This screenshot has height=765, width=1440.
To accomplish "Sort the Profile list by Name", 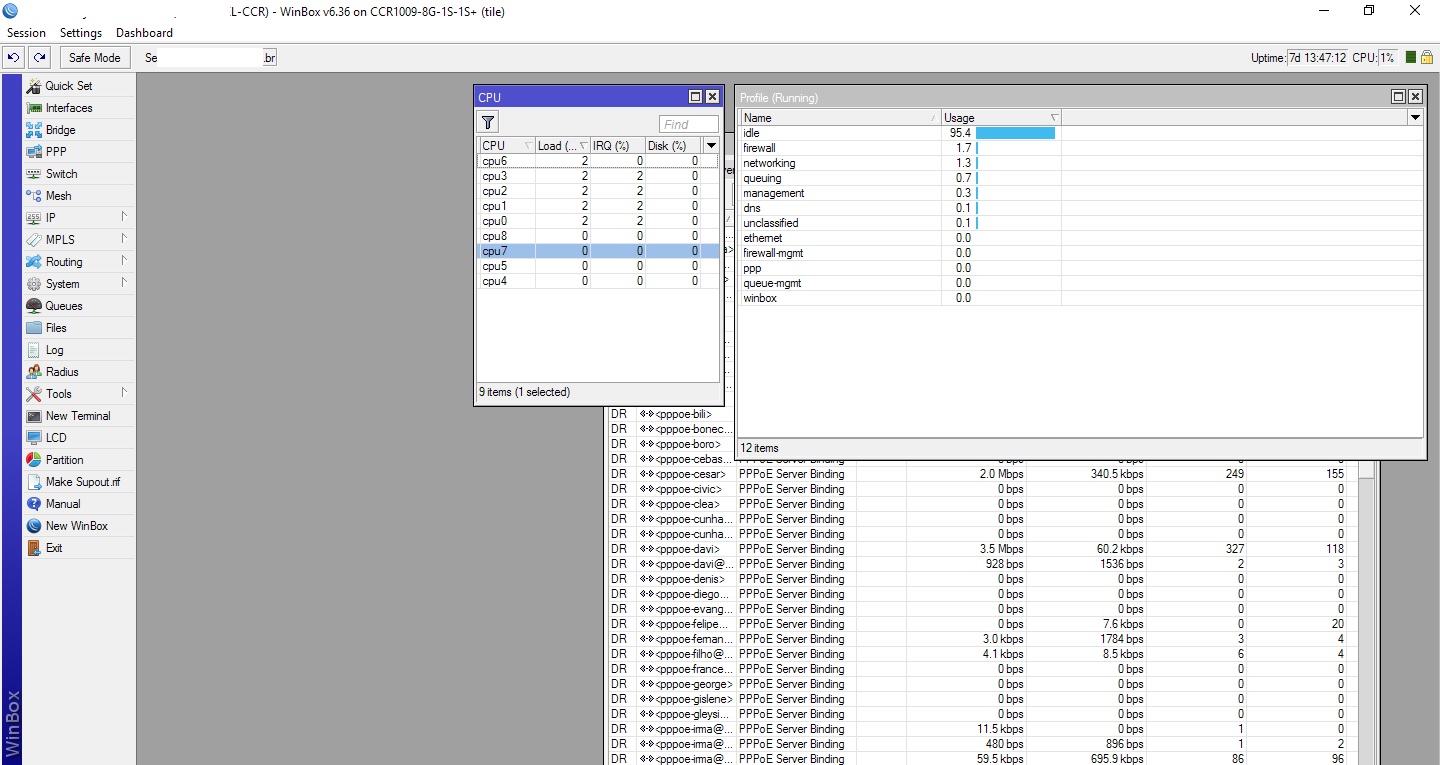I will pyautogui.click(x=840, y=118).
